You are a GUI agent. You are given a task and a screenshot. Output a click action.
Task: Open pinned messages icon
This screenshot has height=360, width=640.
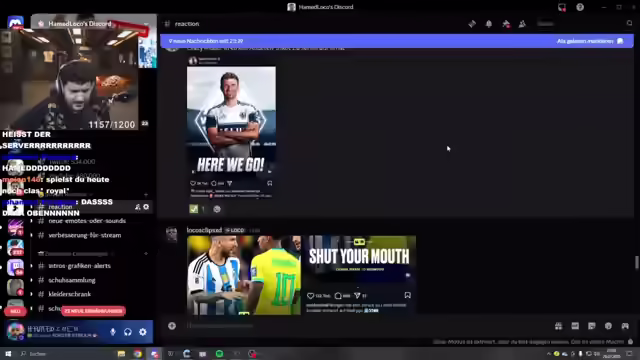(x=506, y=24)
